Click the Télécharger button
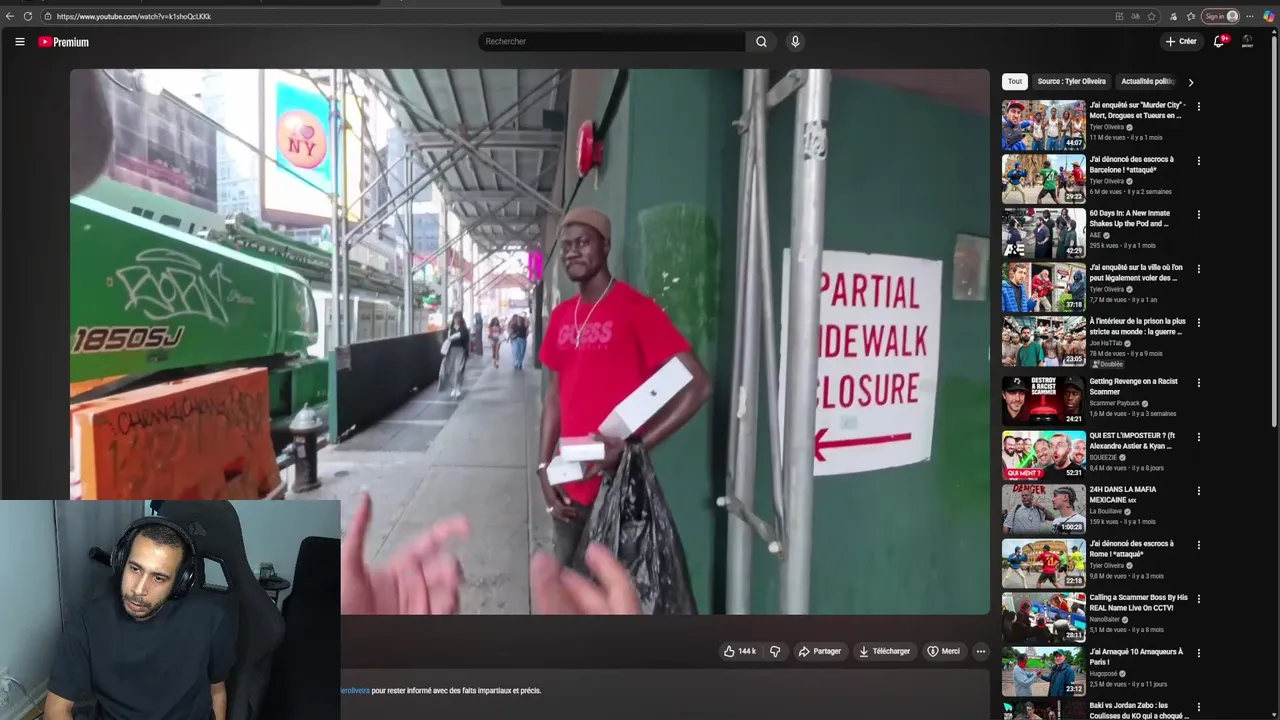 [885, 651]
